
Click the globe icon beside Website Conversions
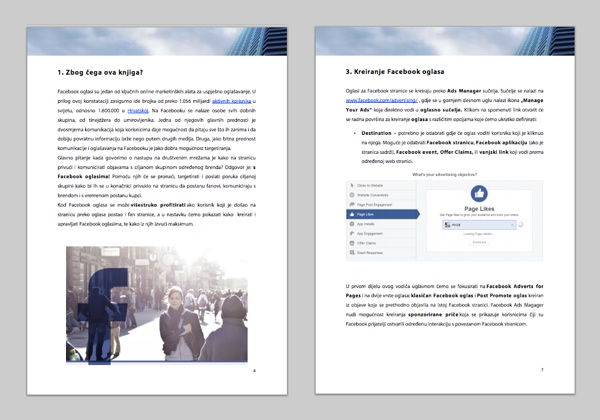pyautogui.click(x=352, y=195)
